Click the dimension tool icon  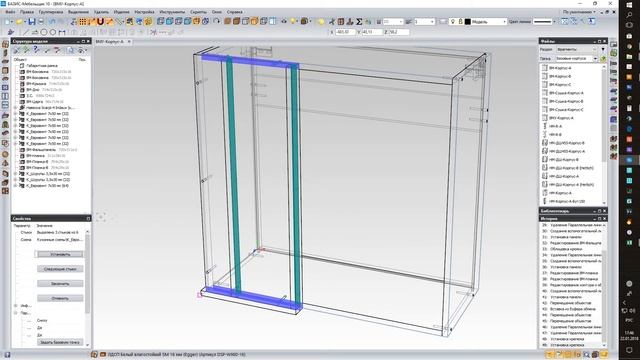pos(62,32)
